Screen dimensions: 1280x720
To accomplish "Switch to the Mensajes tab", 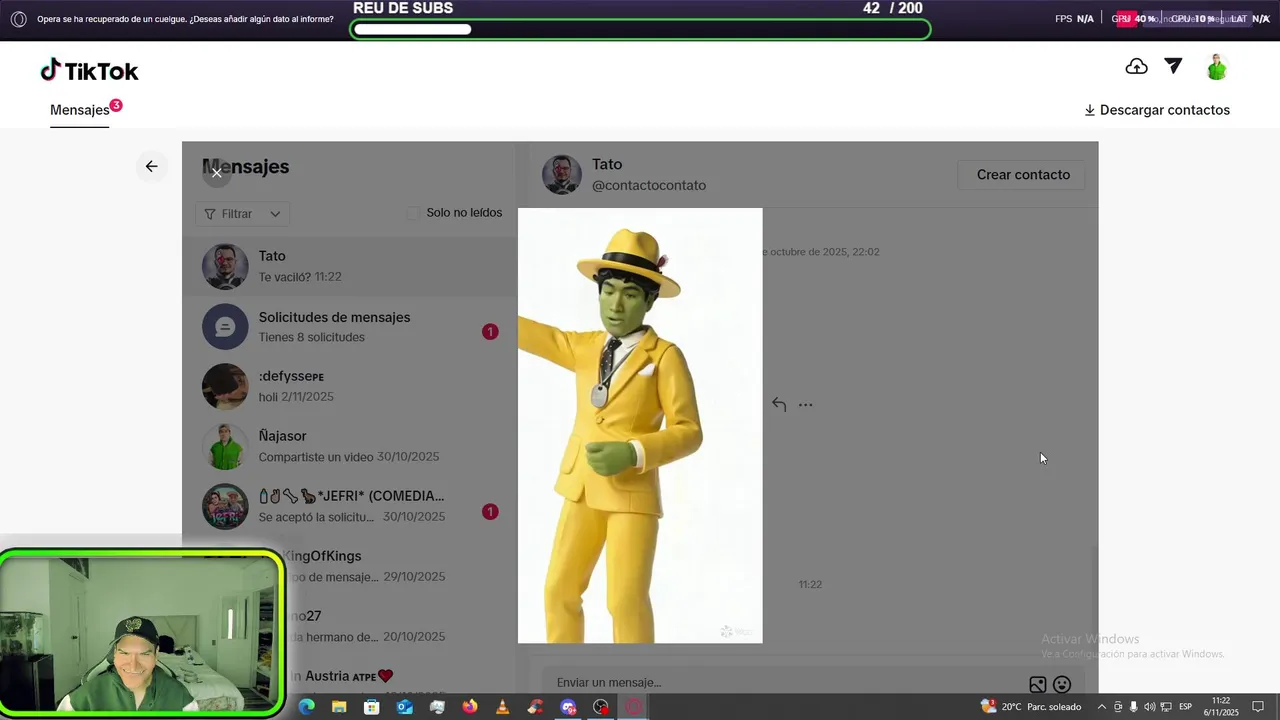I will 80,110.
